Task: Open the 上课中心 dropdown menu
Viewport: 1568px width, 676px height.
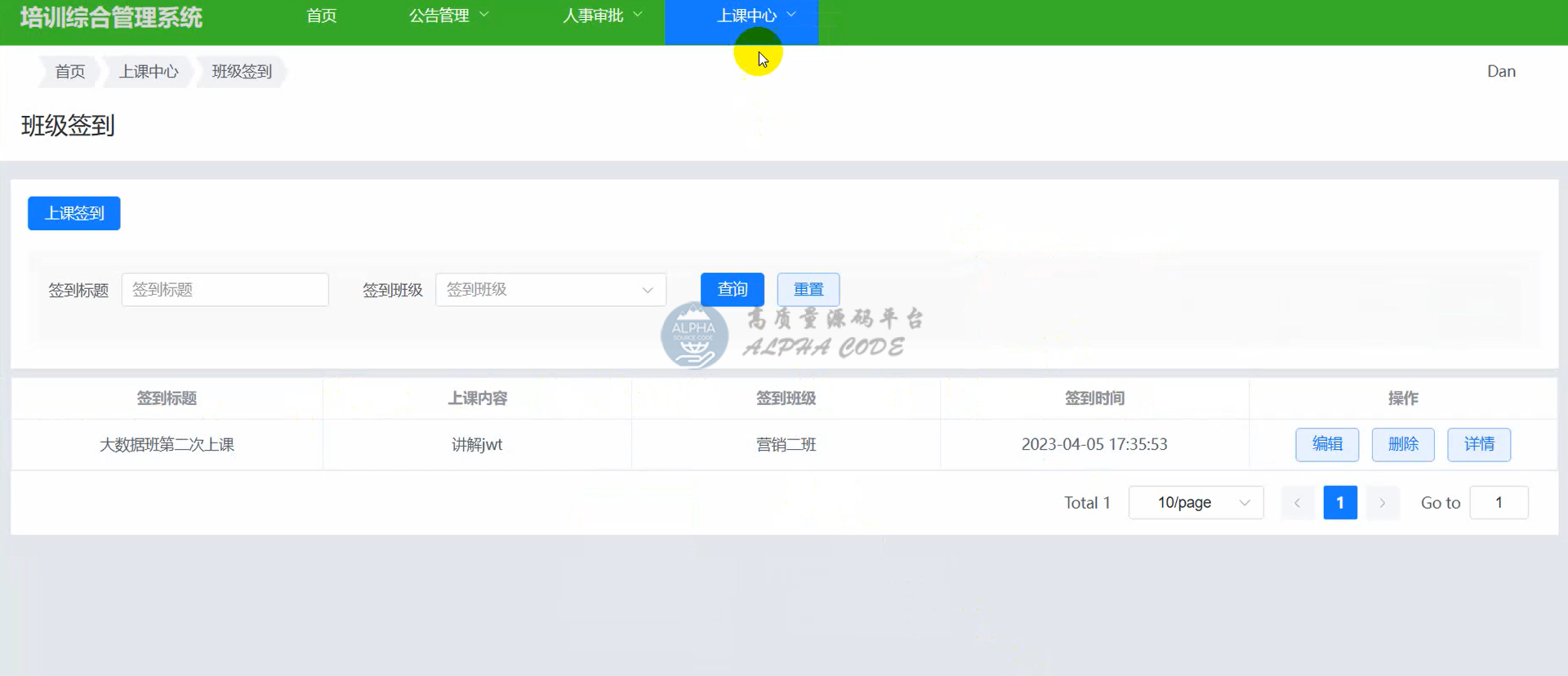Action: [755, 16]
